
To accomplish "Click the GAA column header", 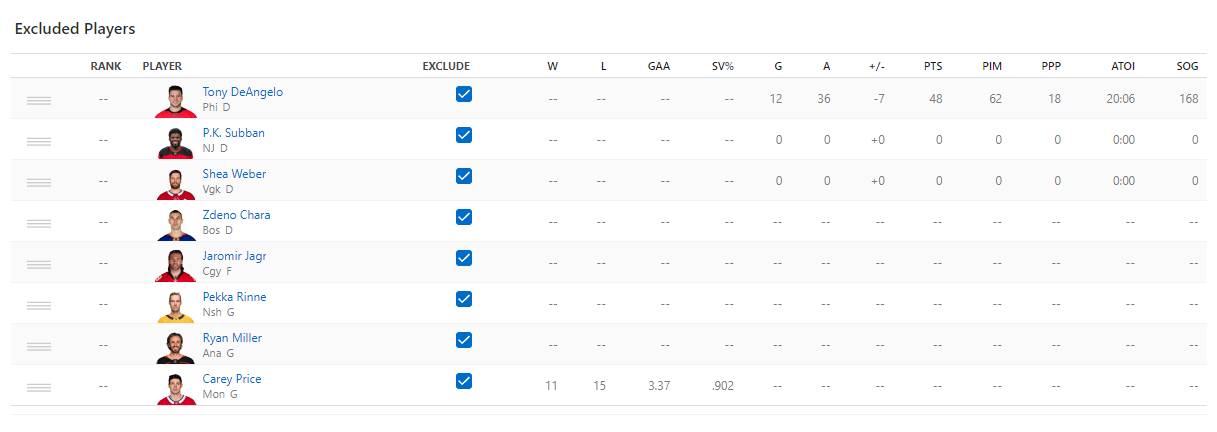I will pos(659,67).
